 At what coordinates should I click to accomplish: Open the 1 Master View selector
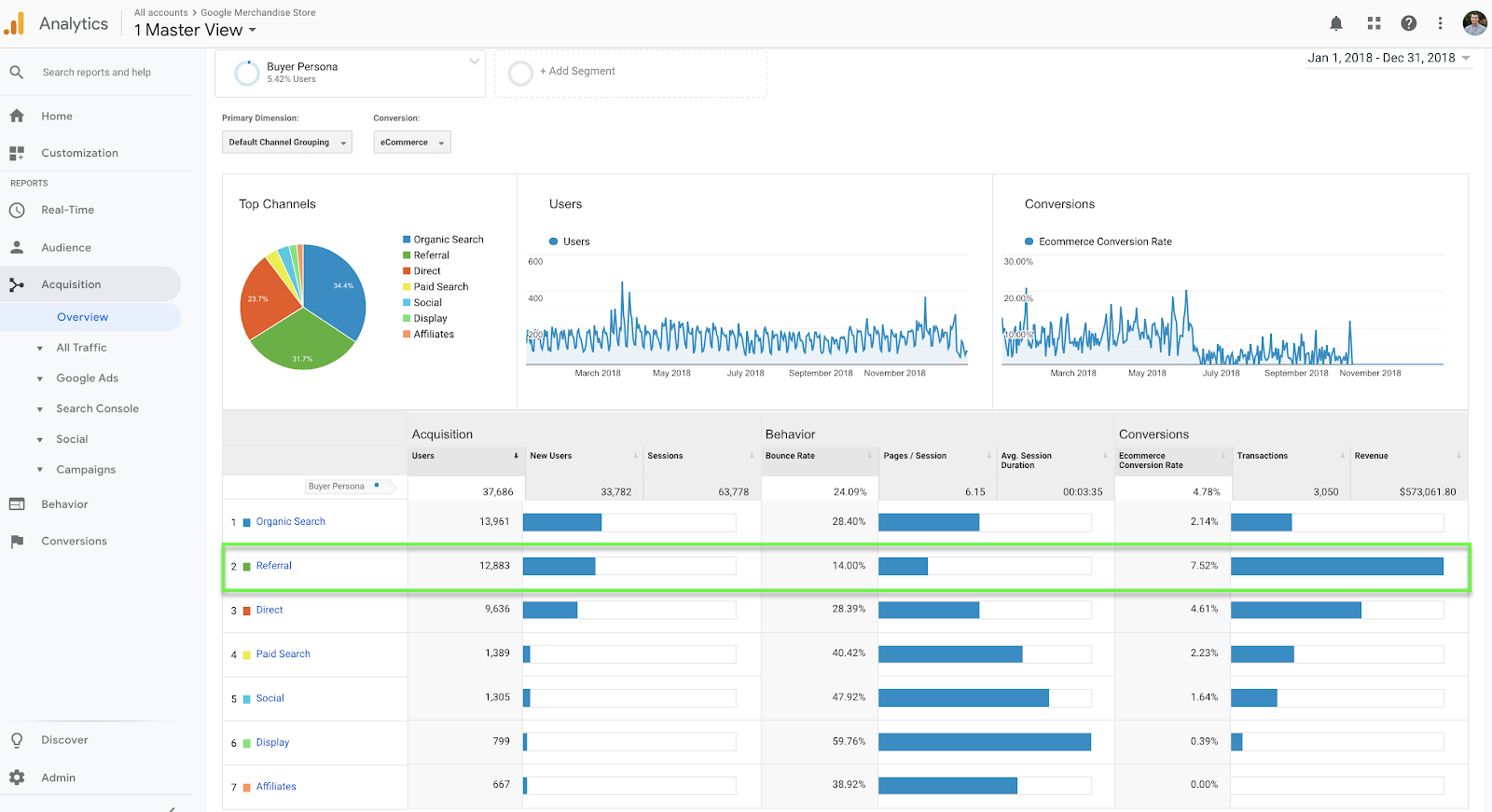195,30
